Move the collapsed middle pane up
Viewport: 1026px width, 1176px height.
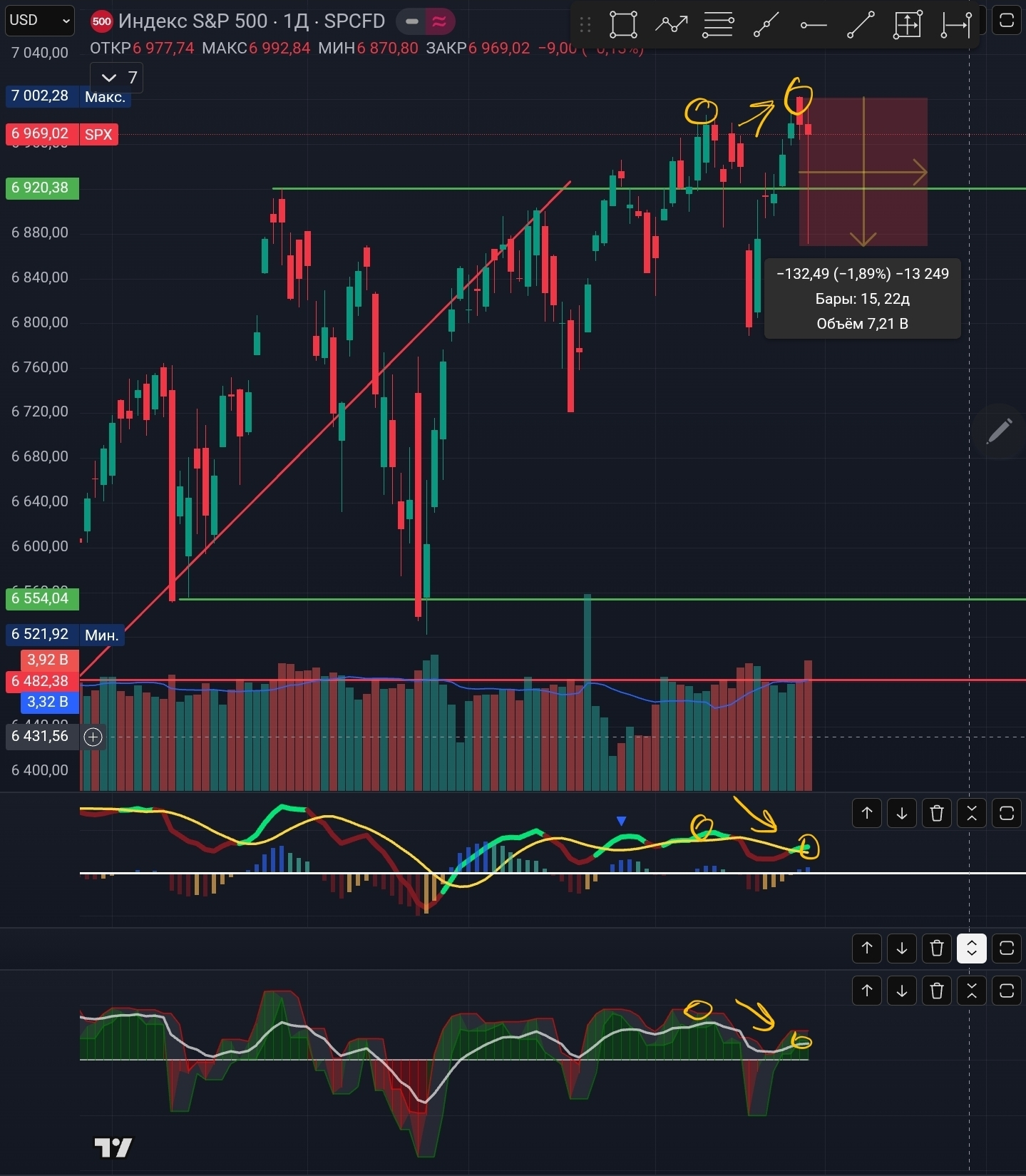point(867,948)
